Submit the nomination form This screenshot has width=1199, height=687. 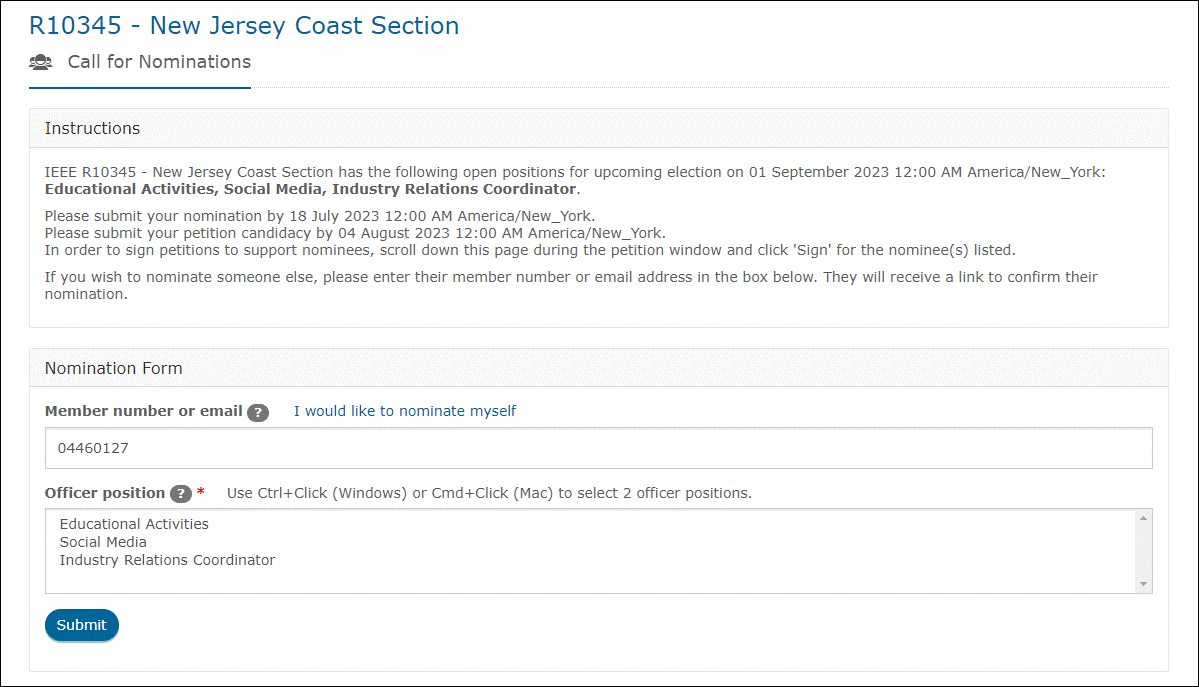click(82, 625)
